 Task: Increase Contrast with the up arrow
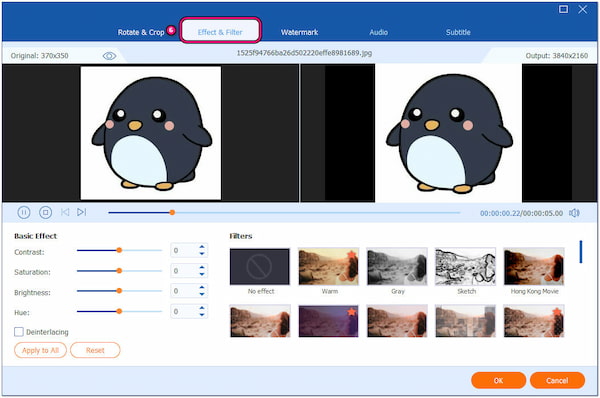(x=202, y=247)
